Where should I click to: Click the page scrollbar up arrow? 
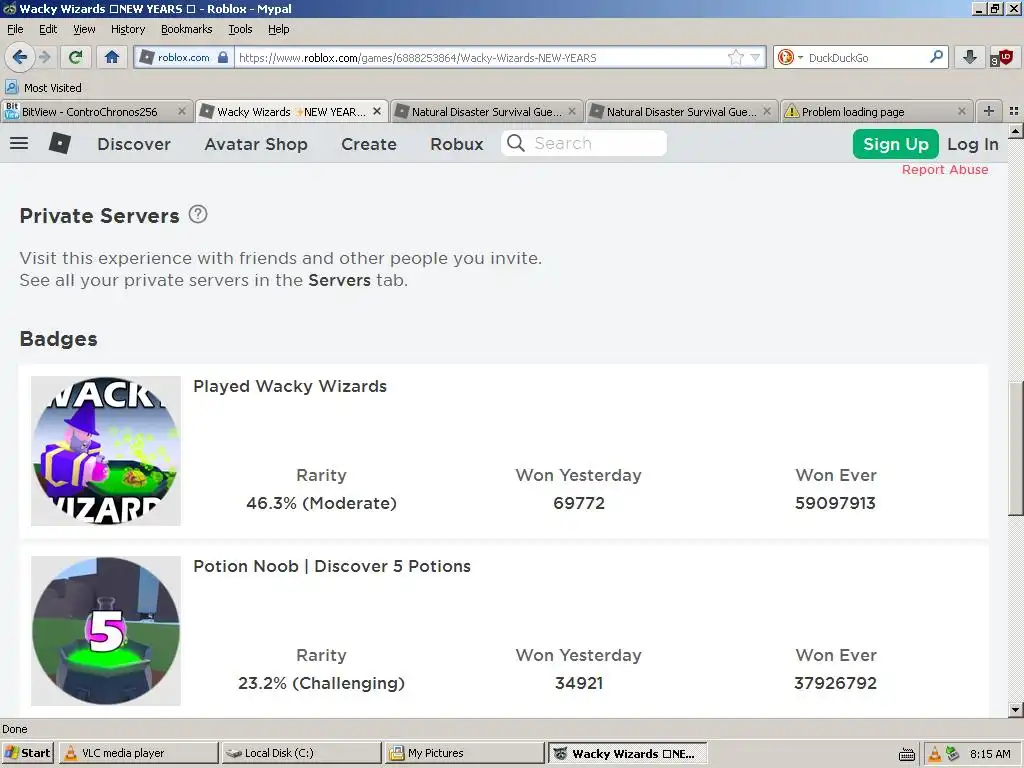coord(1016,132)
